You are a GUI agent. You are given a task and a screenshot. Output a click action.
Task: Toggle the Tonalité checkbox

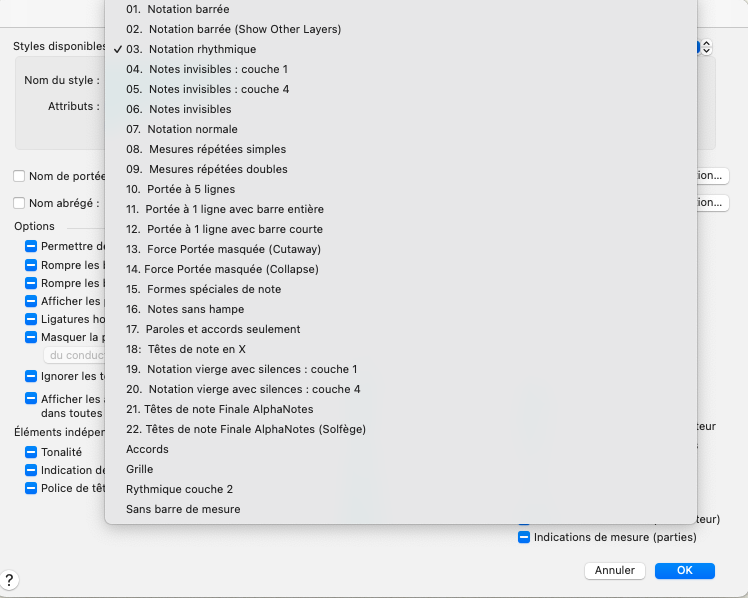pos(31,452)
